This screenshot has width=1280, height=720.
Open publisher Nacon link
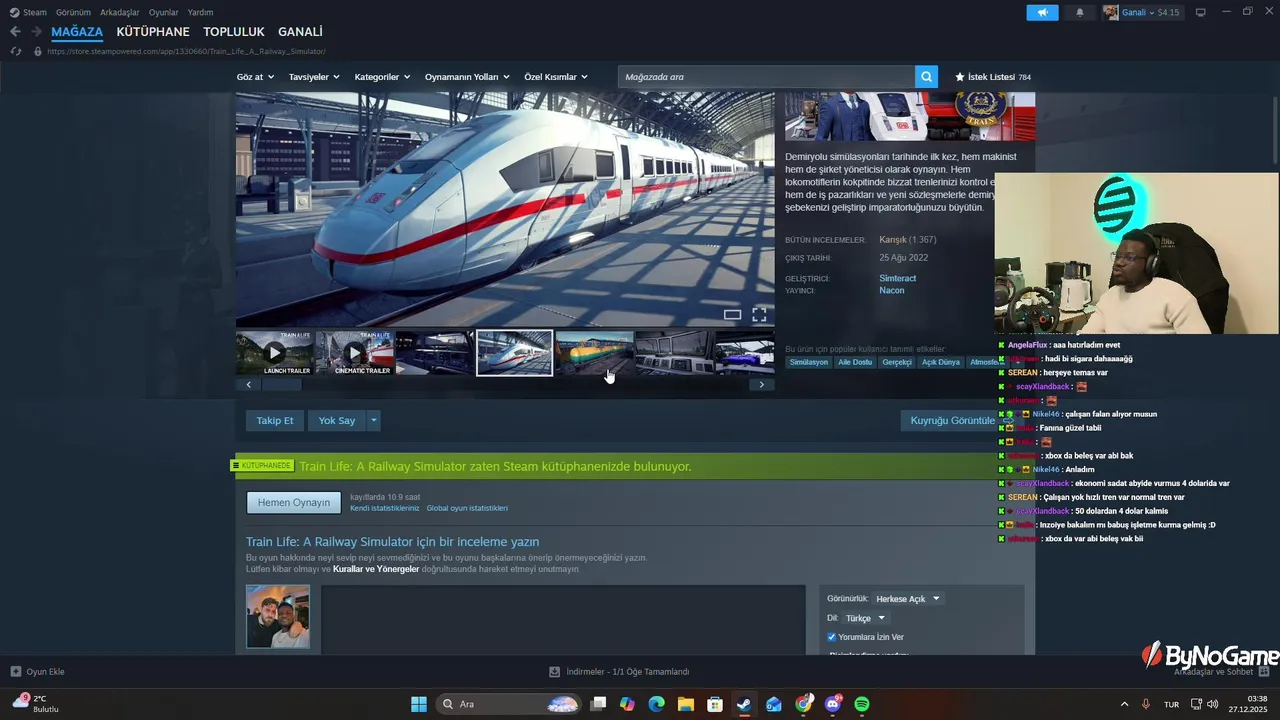click(x=892, y=290)
